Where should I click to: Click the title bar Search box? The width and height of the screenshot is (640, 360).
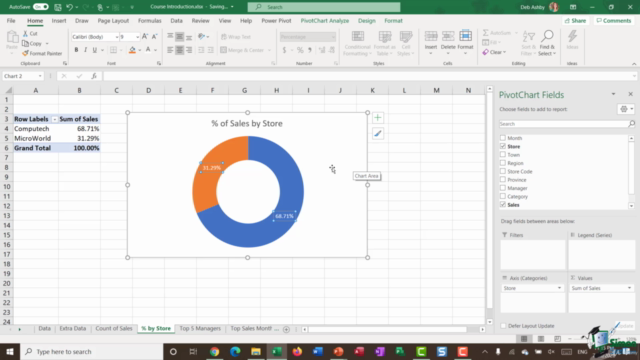[324, 7]
